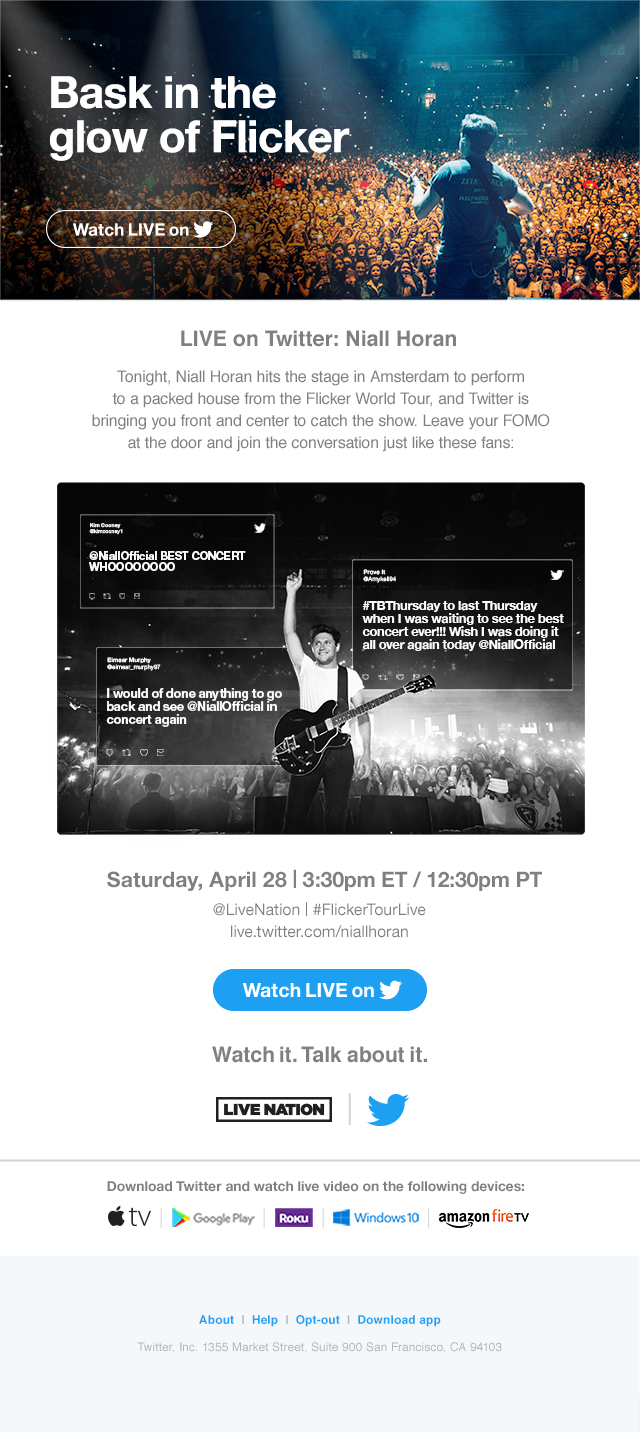Open the Amazon Fire TV logo

[x=483, y=1218]
